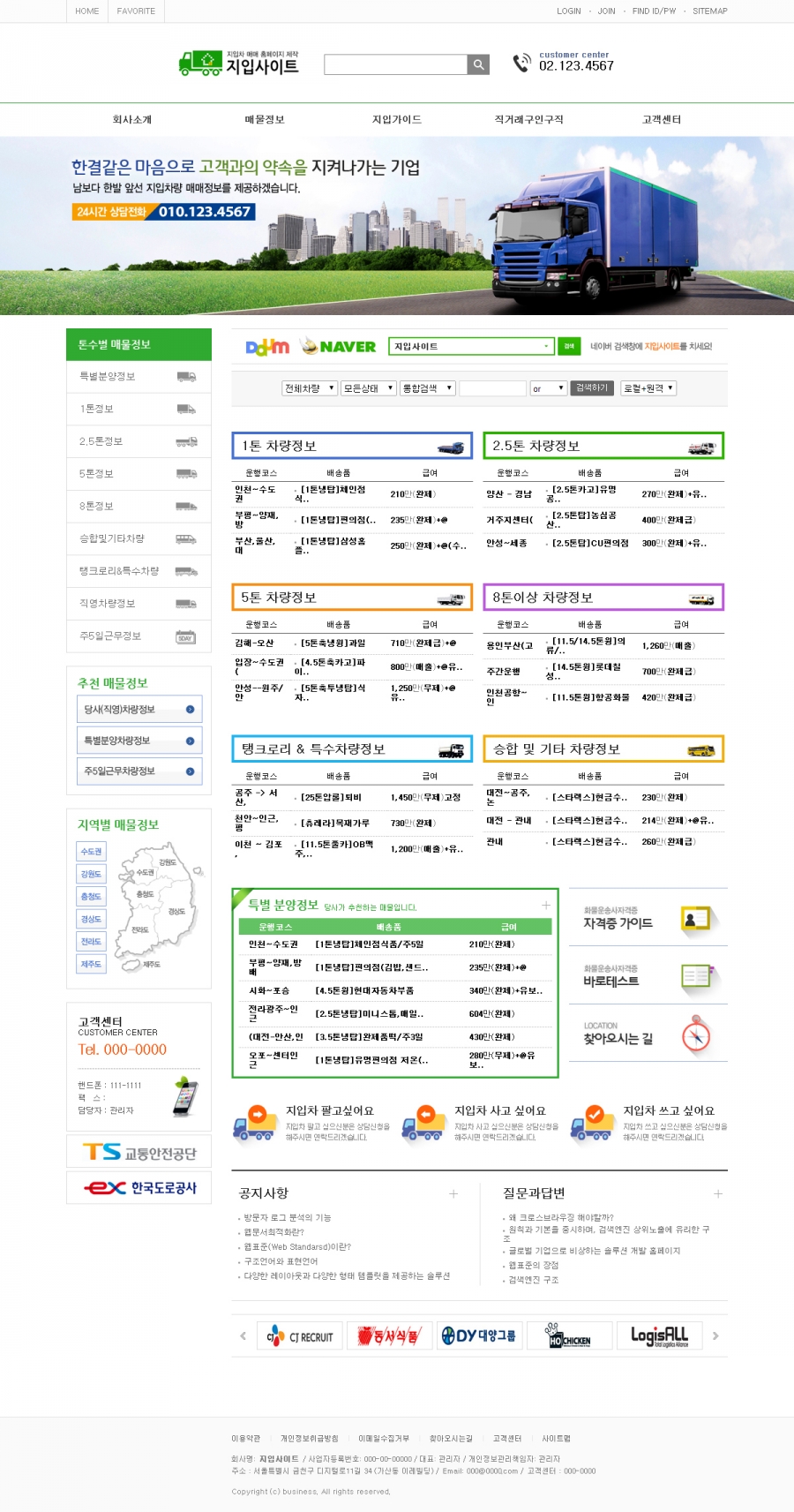794x1512 pixels.
Task: Show next partner logos with right arrow
Action: pos(715,1335)
